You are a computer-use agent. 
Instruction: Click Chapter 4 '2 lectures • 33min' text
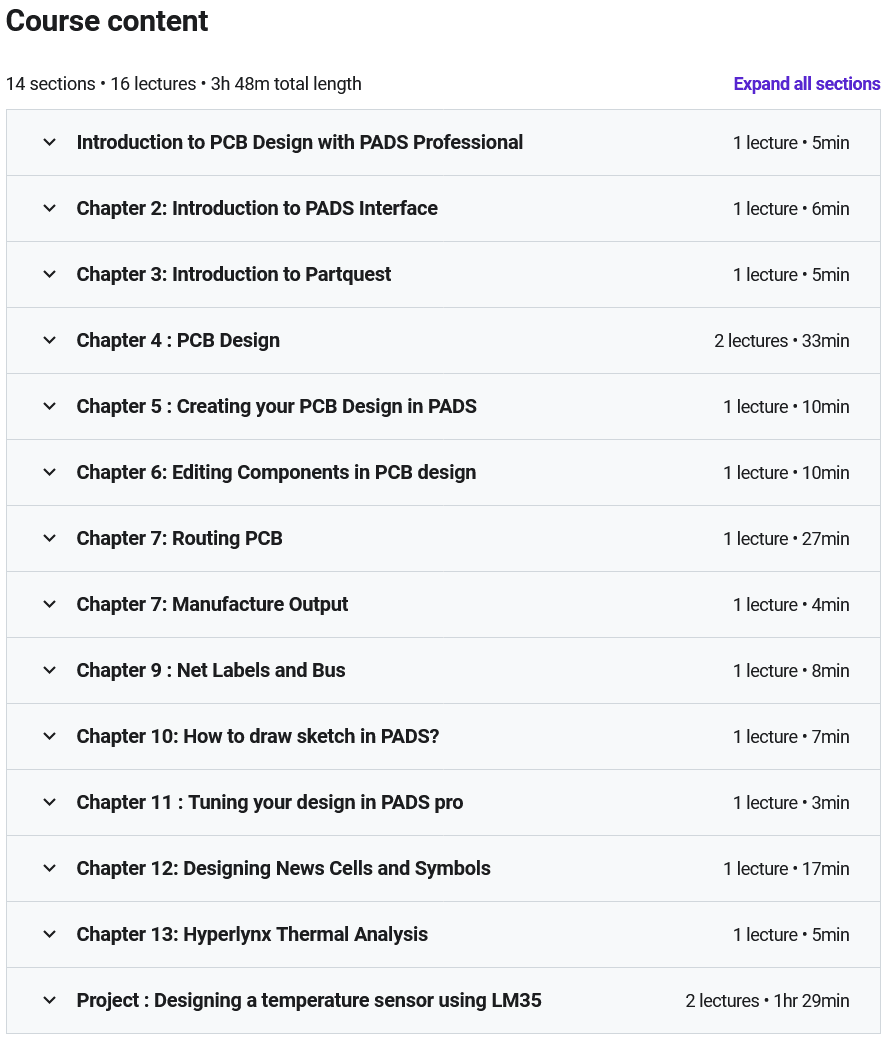click(x=781, y=341)
